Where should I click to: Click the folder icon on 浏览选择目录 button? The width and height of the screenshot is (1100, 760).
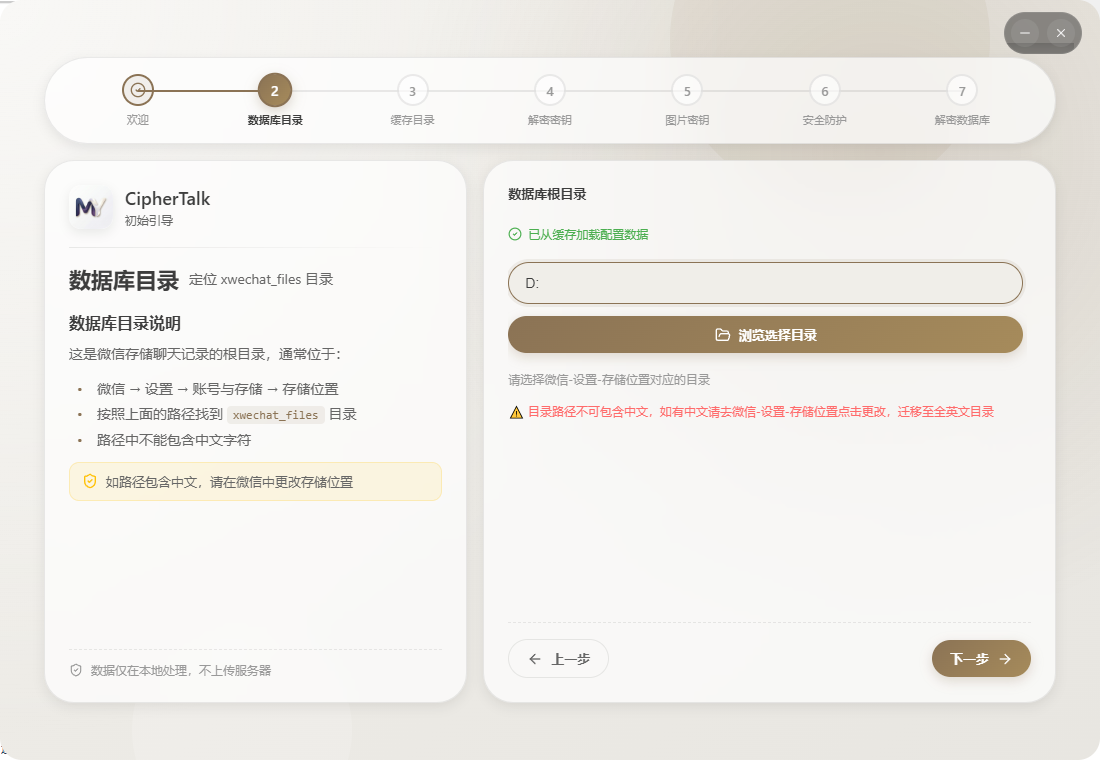coord(723,334)
